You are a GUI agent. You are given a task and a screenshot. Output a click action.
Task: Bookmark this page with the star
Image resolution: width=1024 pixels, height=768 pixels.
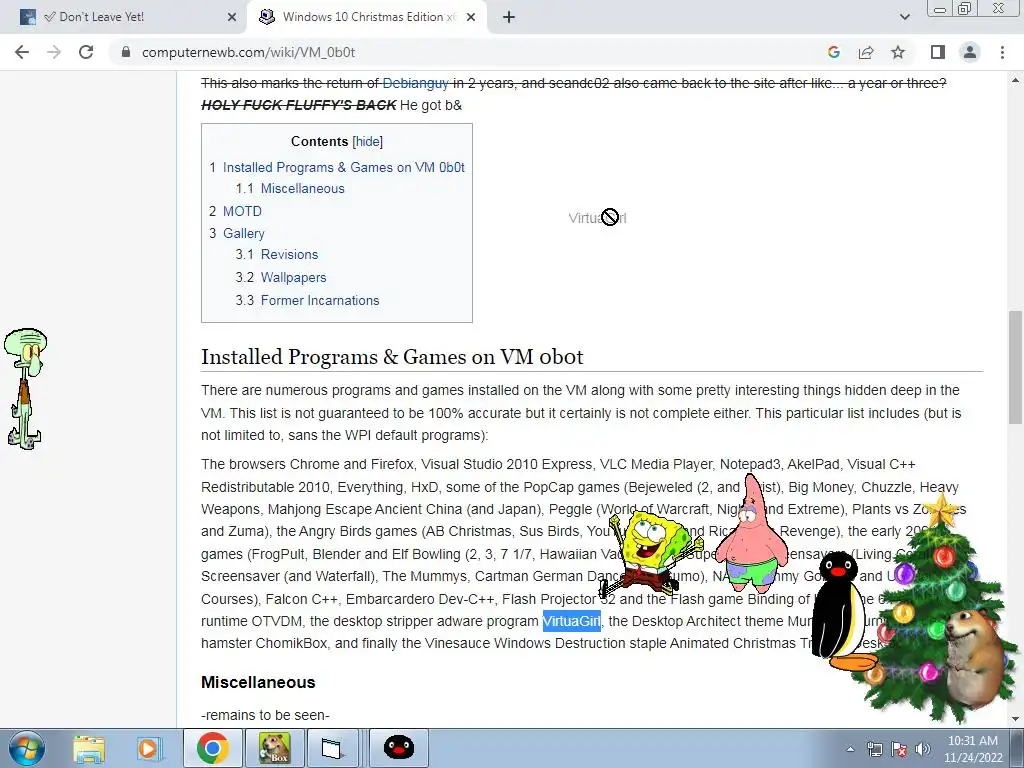898,52
